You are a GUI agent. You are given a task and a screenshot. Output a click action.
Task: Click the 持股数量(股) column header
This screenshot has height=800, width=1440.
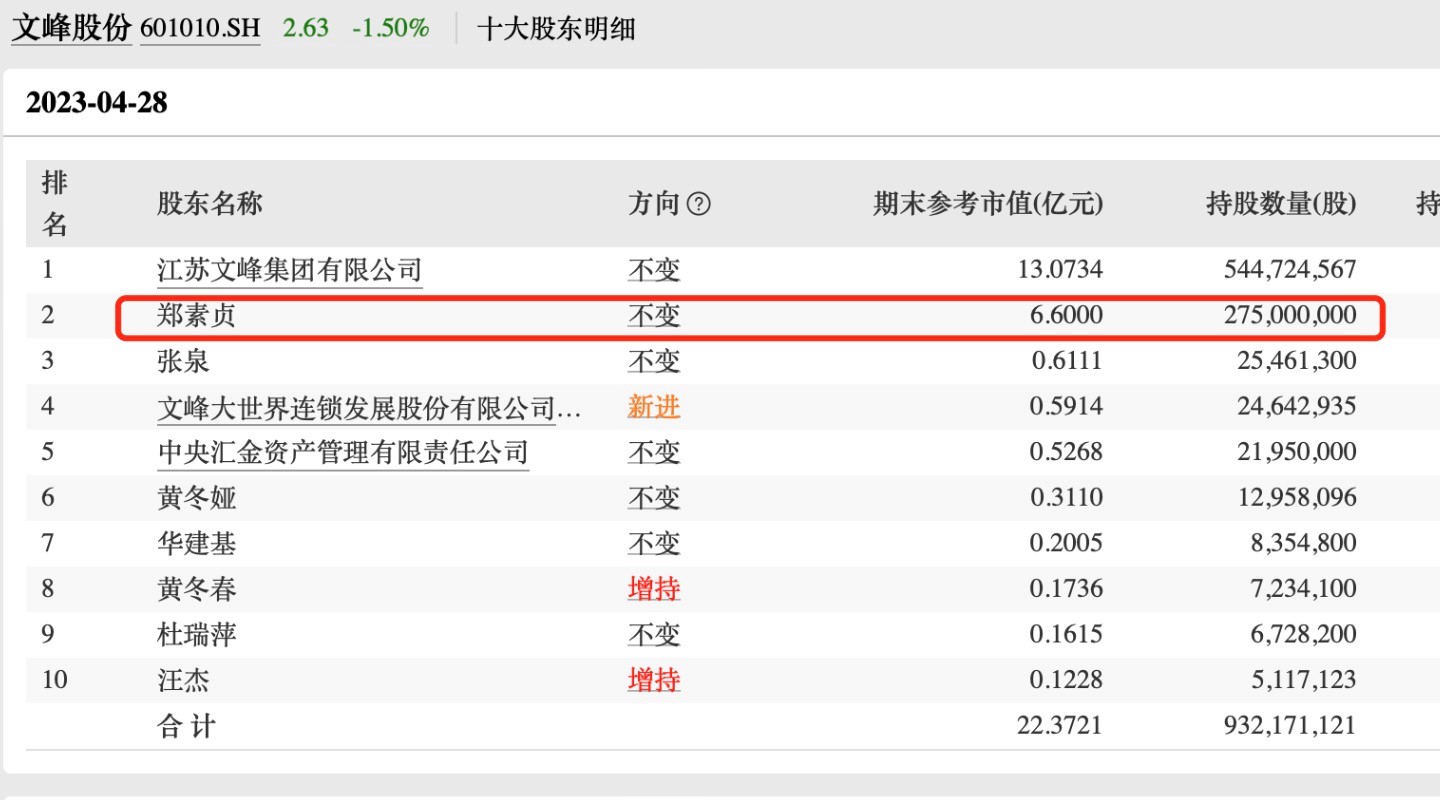click(x=1281, y=204)
